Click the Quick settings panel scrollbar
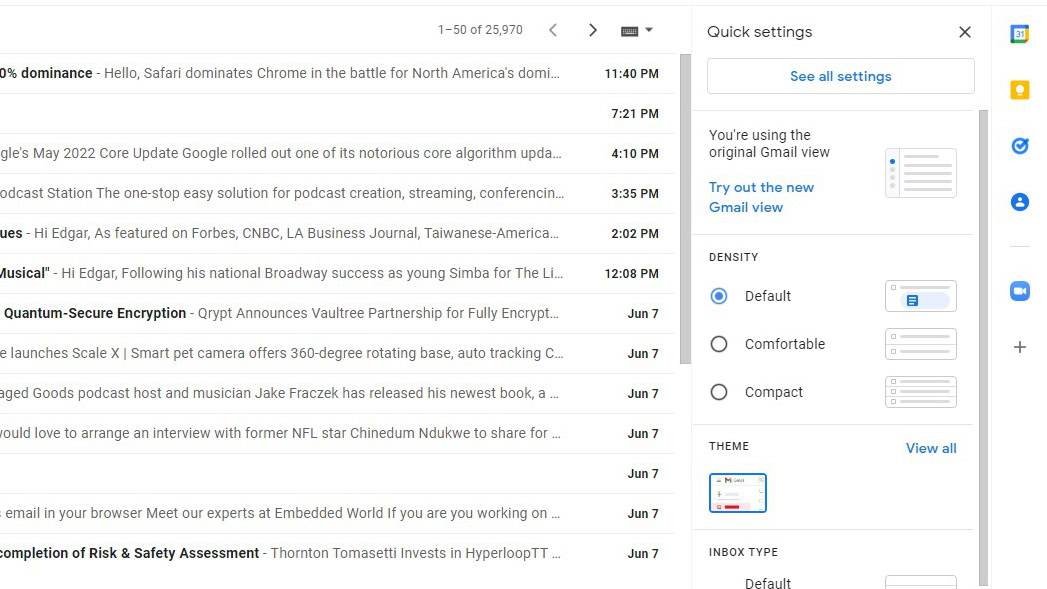1047x589 pixels. tap(982, 340)
